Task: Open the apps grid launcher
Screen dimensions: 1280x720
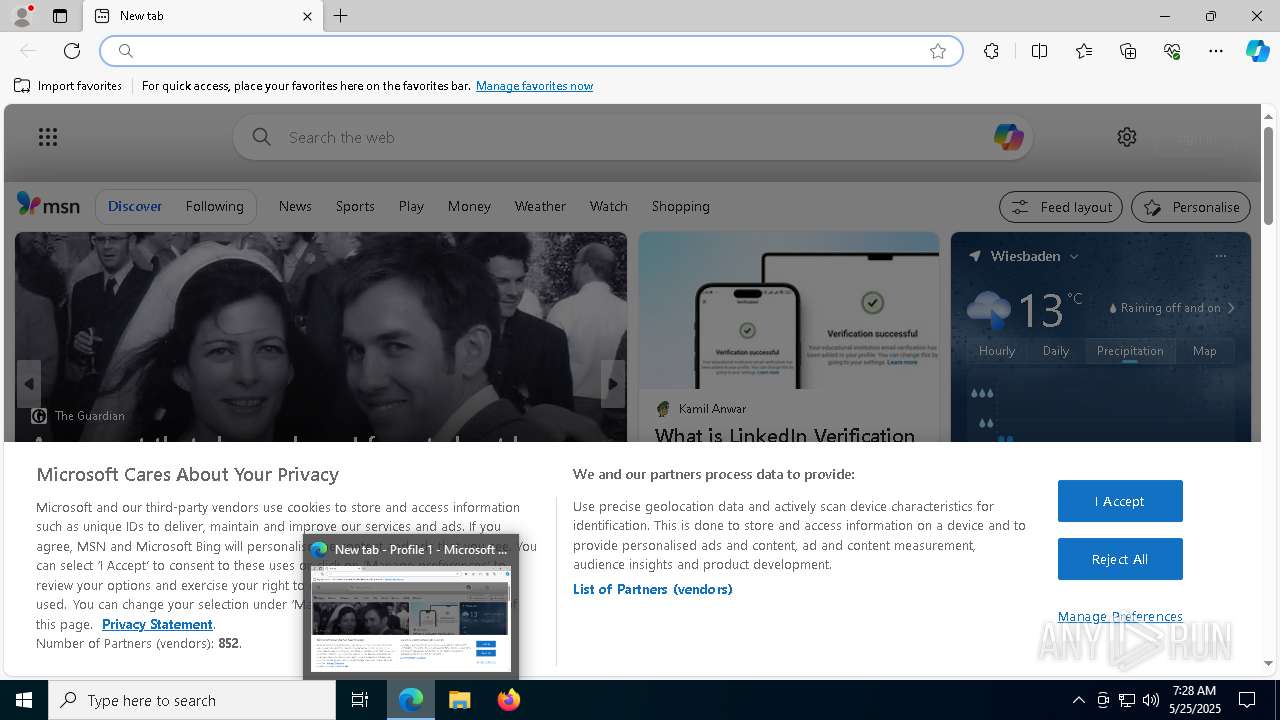Action: (48, 137)
